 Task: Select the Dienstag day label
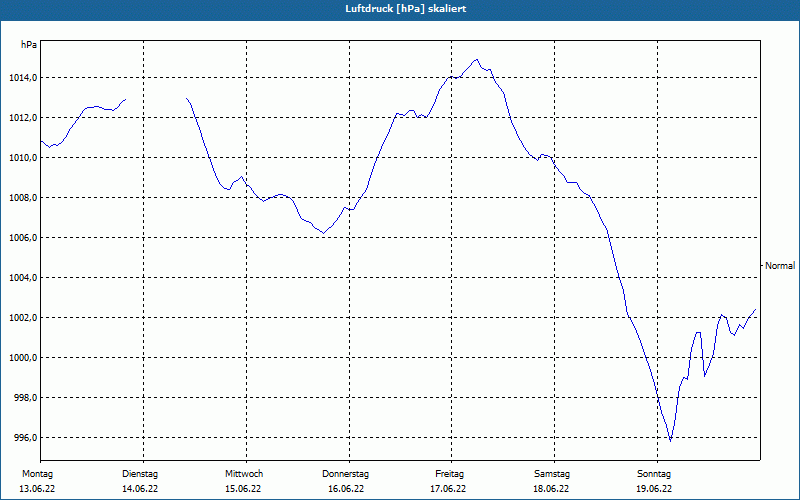click(140, 474)
